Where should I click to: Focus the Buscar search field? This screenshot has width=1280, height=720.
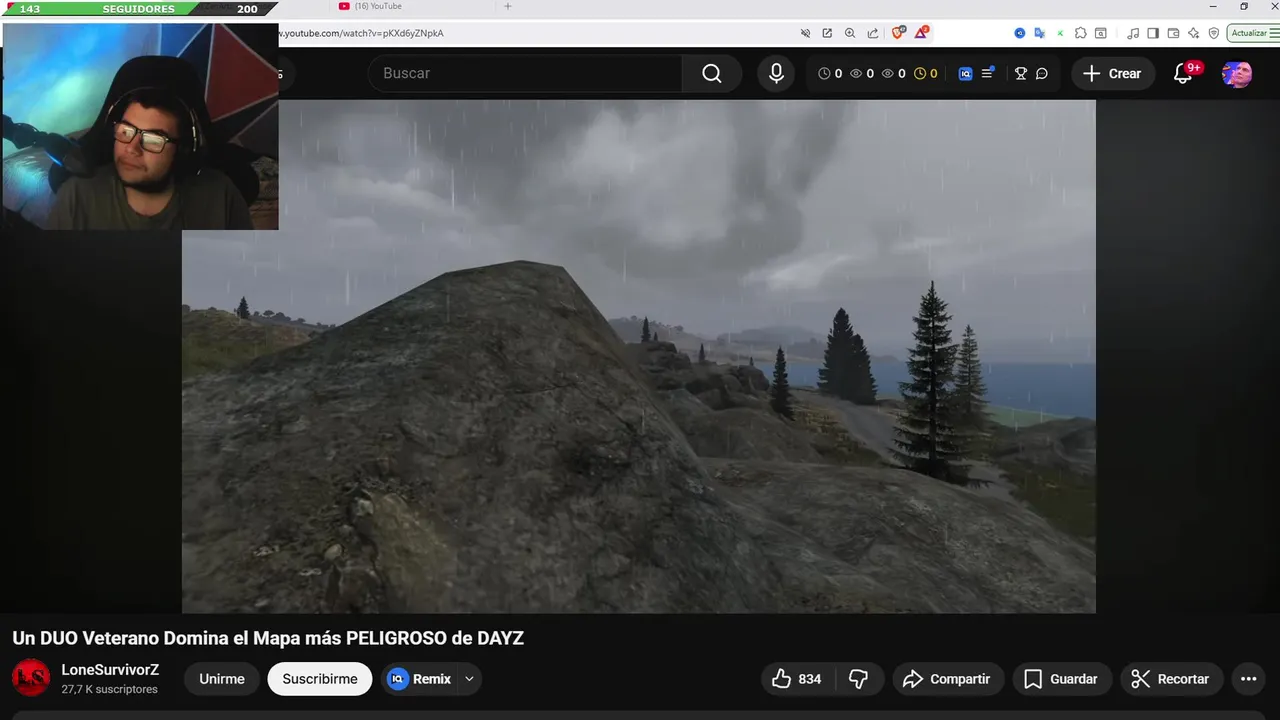coord(525,73)
